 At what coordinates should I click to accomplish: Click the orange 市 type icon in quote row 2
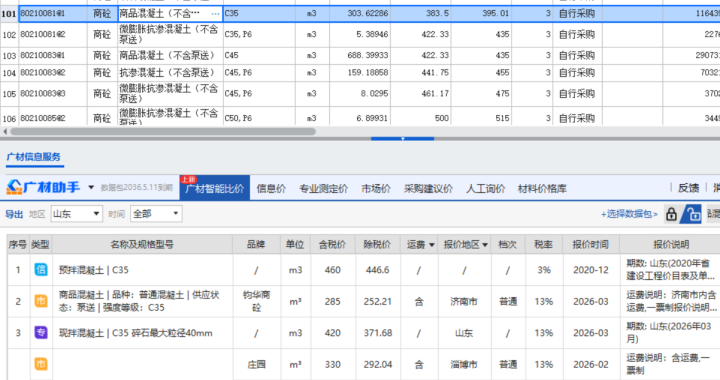click(x=41, y=301)
